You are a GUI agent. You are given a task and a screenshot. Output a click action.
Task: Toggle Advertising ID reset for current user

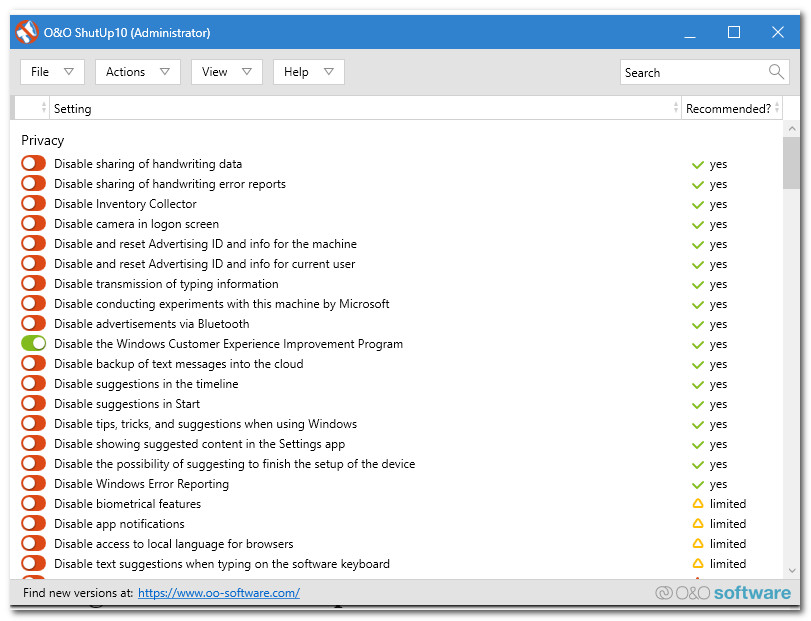[34, 263]
